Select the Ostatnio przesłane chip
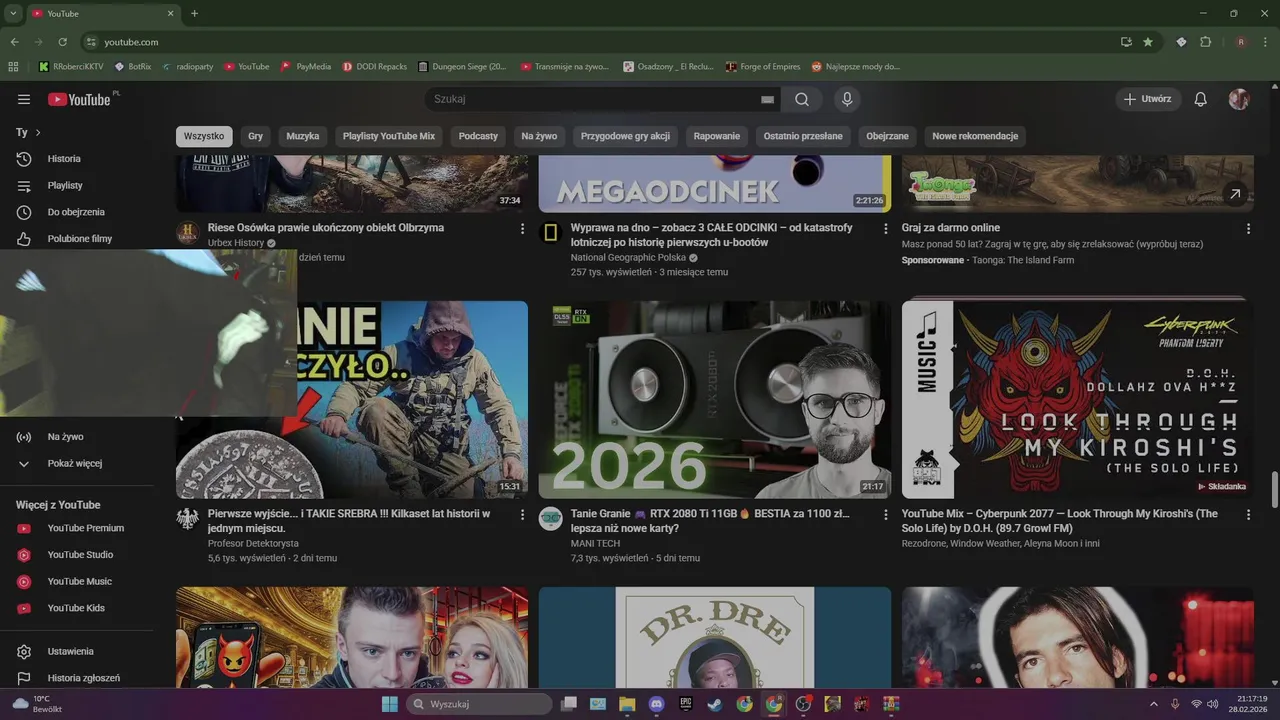1280x720 pixels. click(x=803, y=136)
